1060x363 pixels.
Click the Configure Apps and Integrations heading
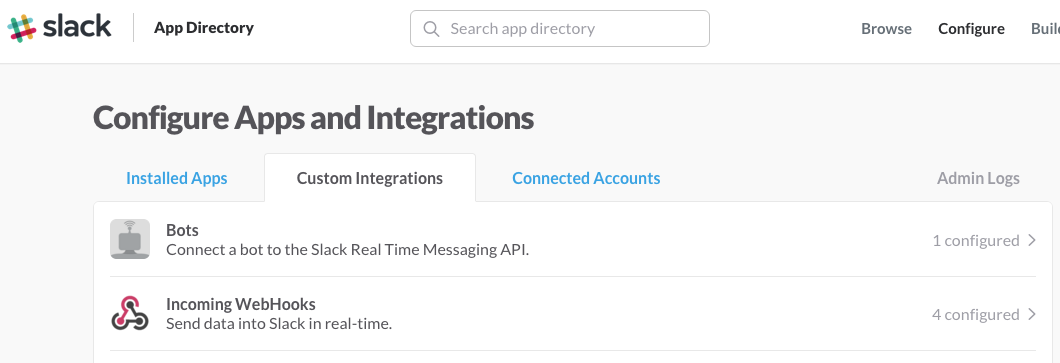click(x=313, y=118)
